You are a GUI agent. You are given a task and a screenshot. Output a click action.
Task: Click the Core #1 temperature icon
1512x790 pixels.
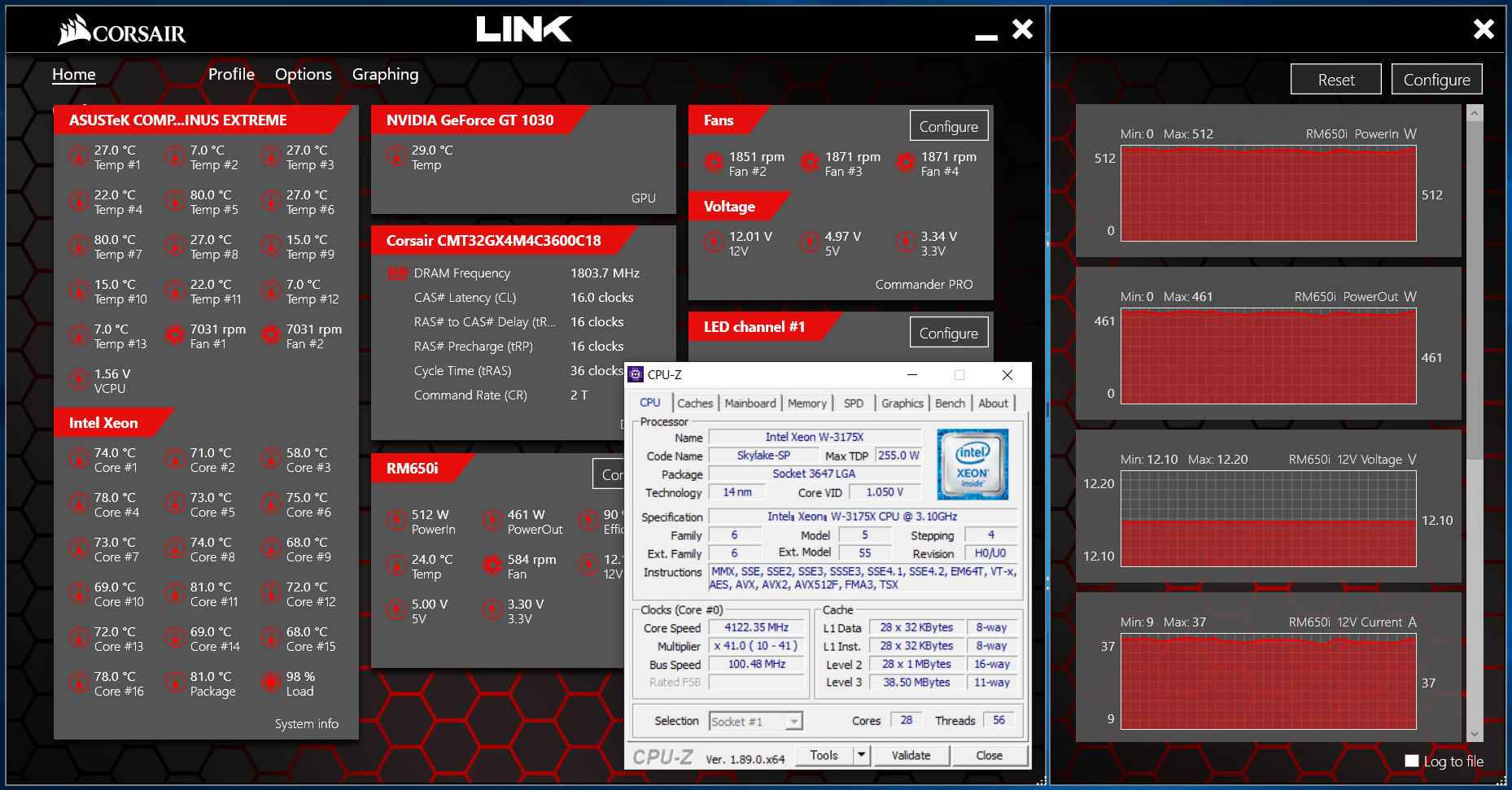click(79, 458)
